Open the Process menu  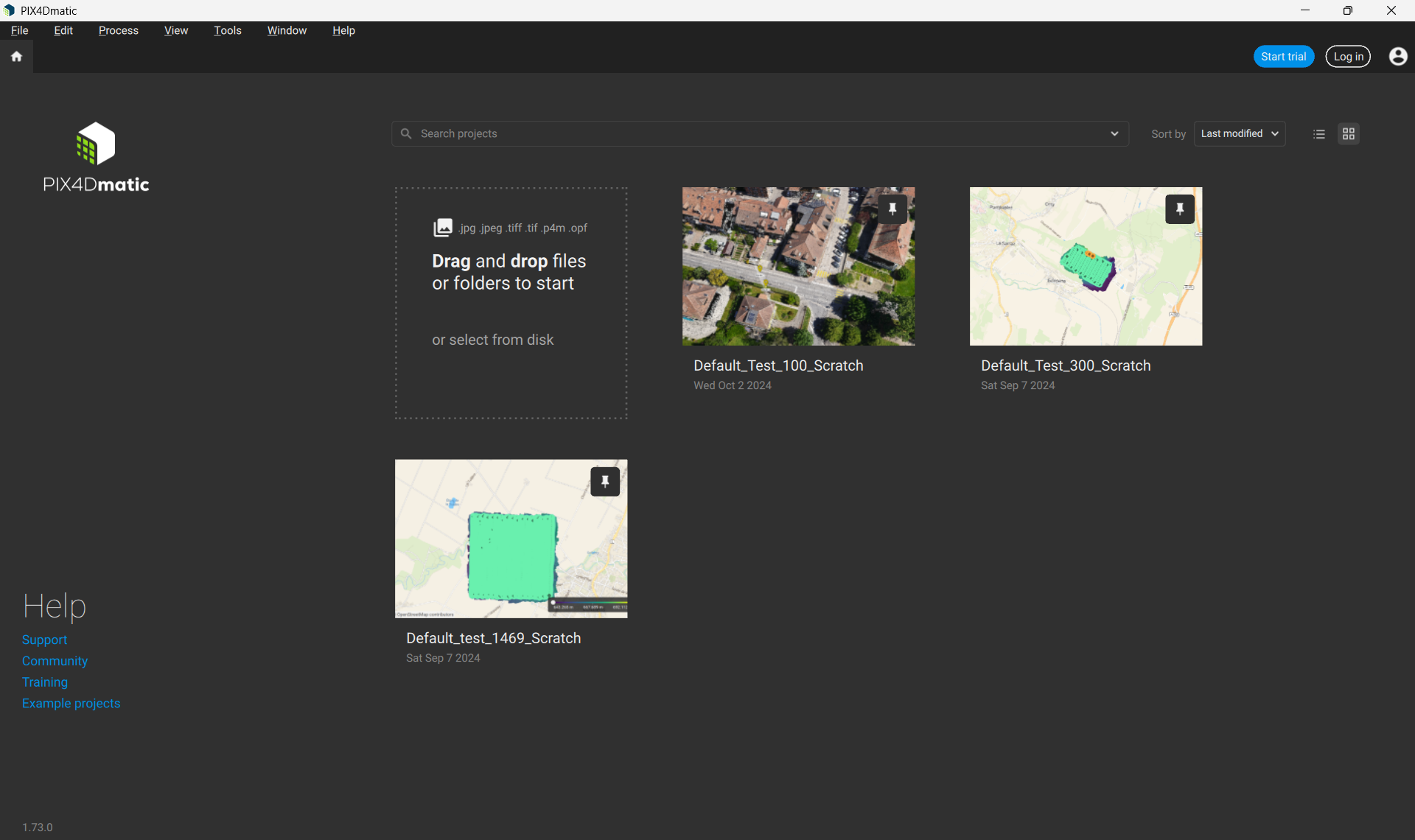click(119, 30)
